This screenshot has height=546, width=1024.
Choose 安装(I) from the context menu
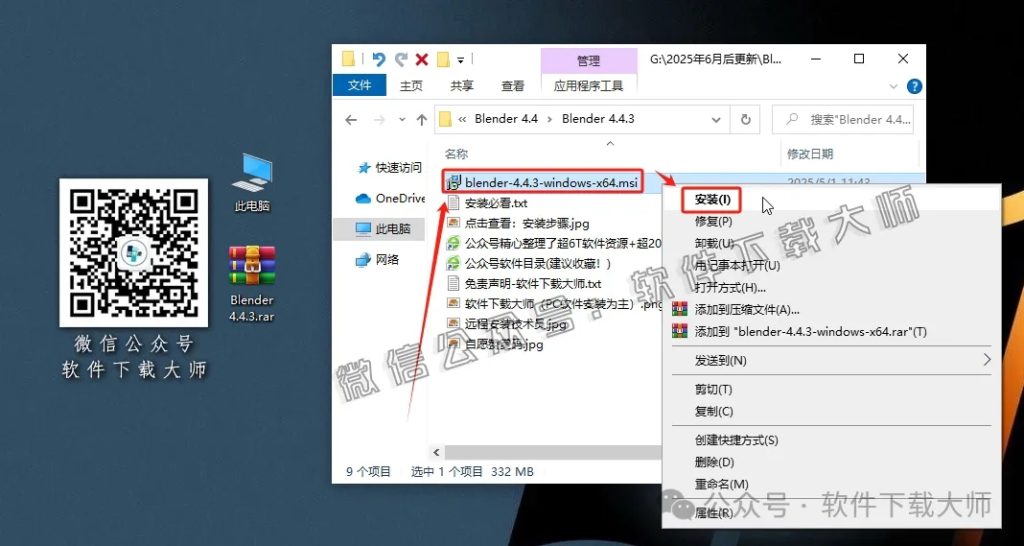[x=712, y=199]
